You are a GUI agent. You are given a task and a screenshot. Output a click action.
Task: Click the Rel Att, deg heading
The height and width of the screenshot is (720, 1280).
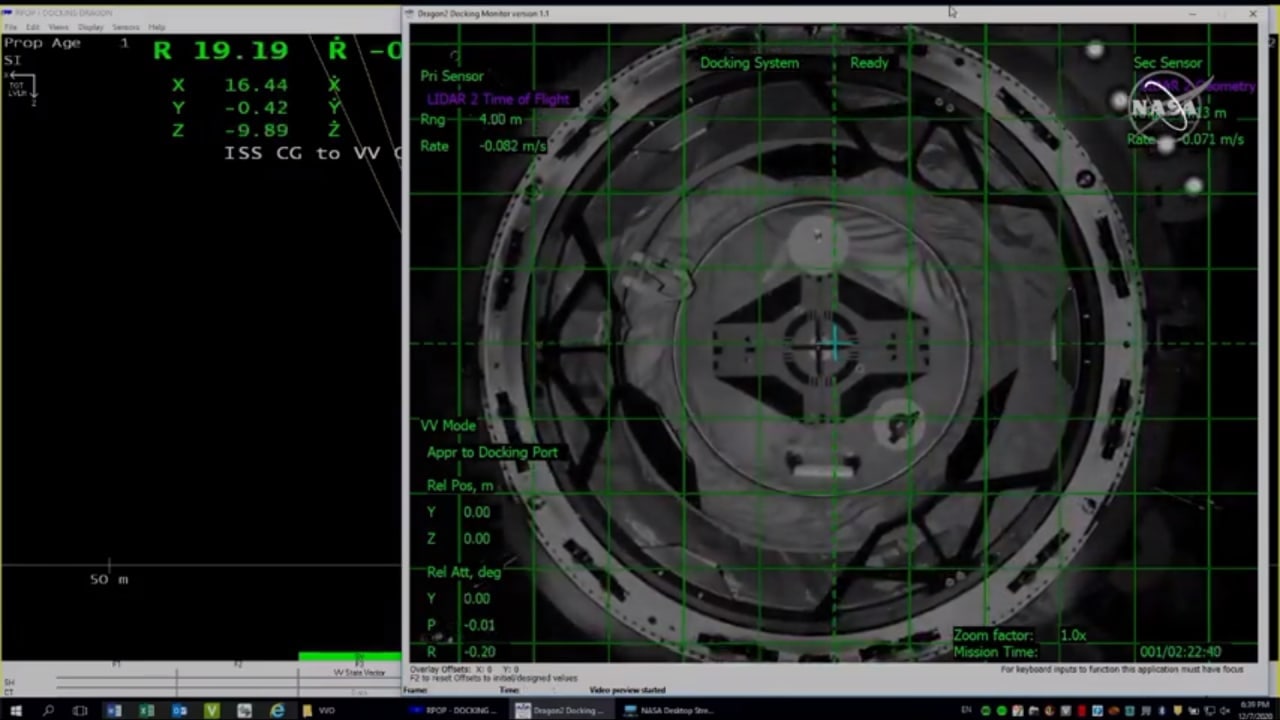tap(464, 572)
